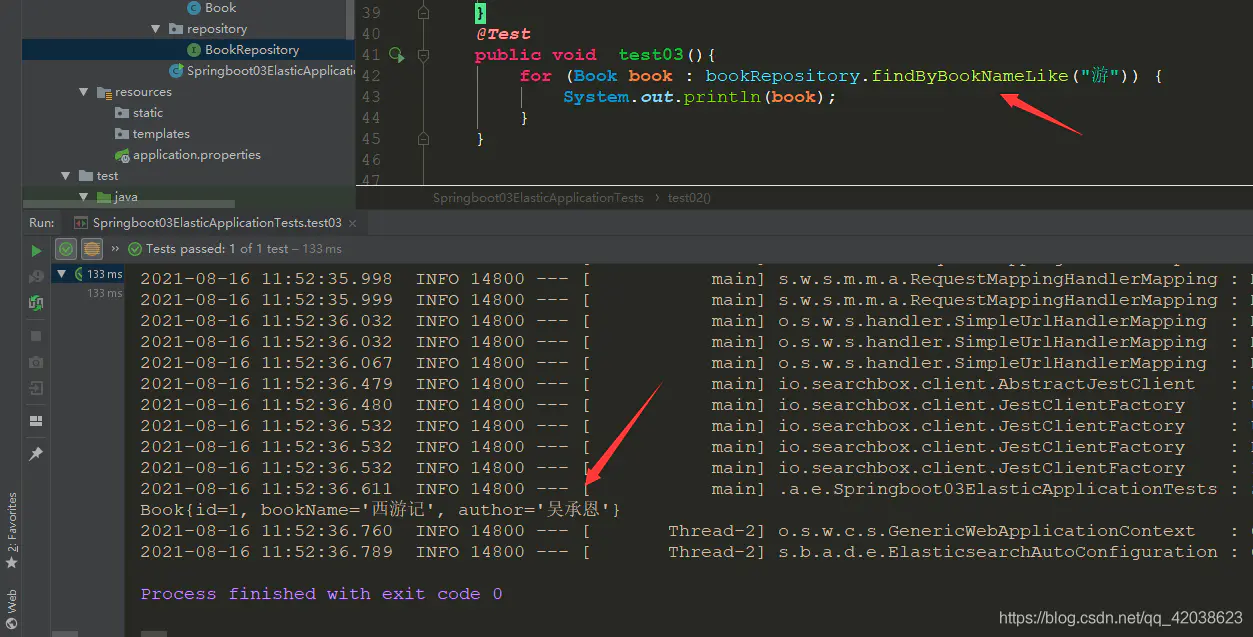Click the Springboot03ElasticApplicationTests log entry

[x=696, y=489]
